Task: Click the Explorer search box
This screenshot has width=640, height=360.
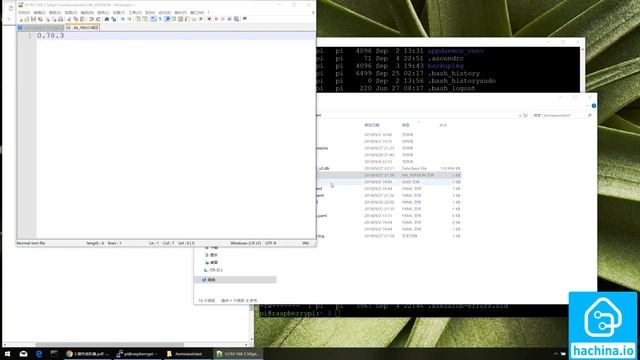Action: click(x=562, y=116)
